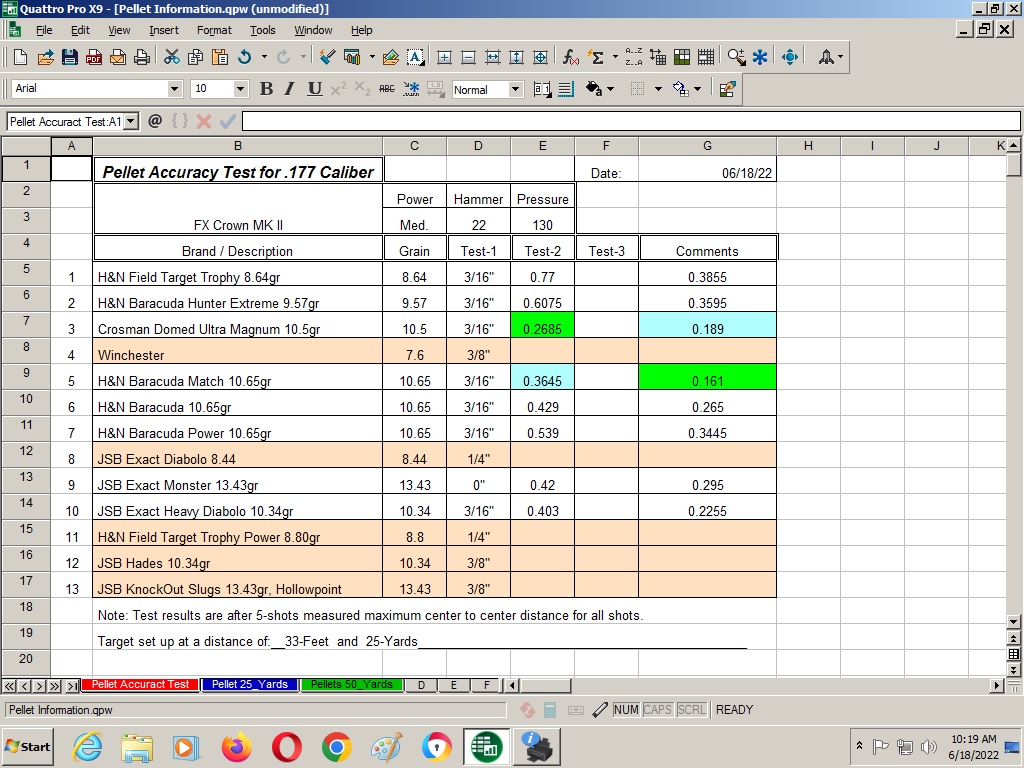Screen dimensions: 1024x768
Task: Cut selection with the scissors icon
Action: 172,57
